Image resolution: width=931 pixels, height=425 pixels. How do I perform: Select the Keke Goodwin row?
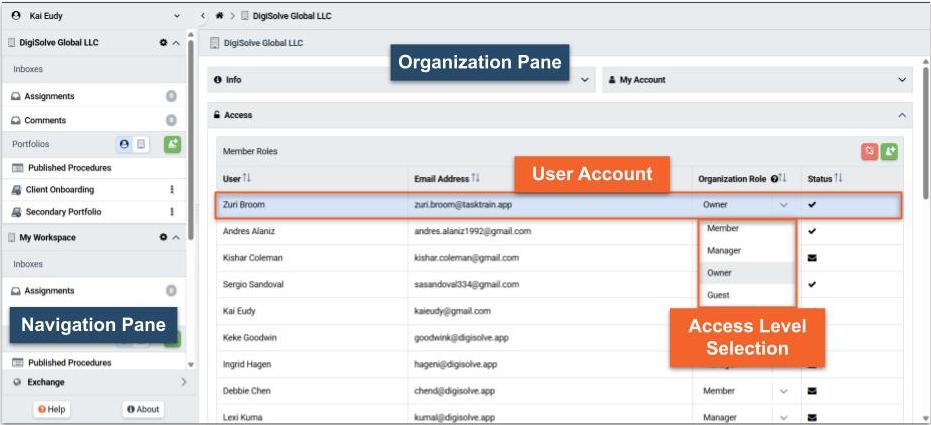[560, 338]
